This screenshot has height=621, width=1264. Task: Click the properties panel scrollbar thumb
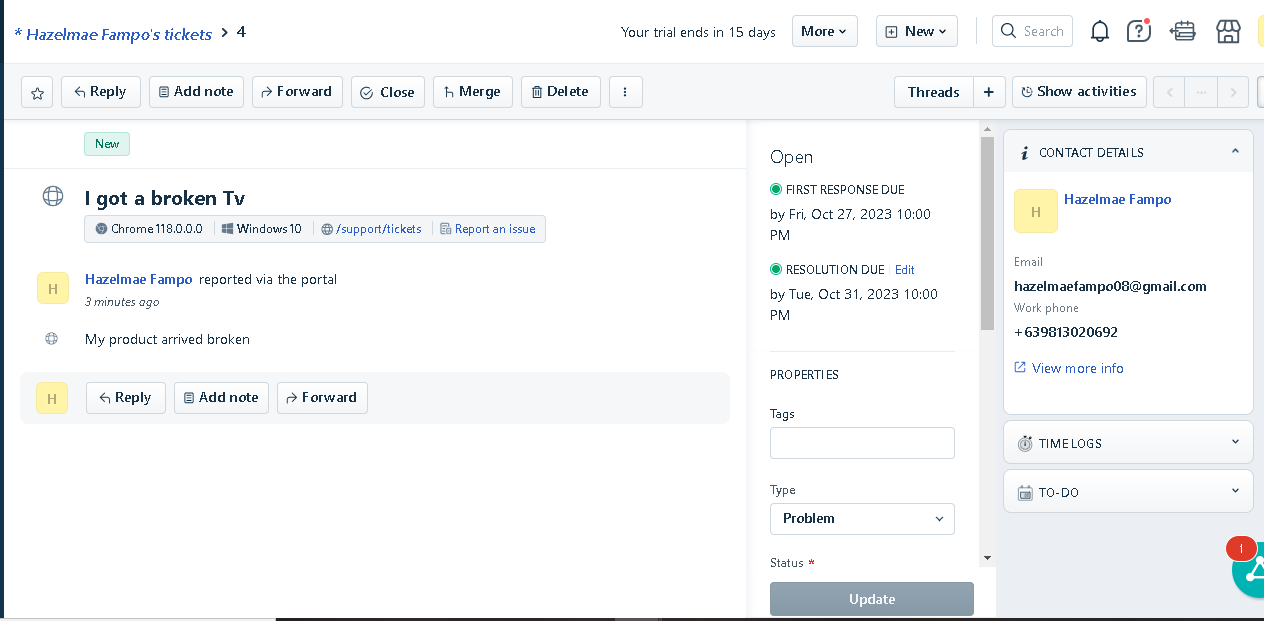click(x=987, y=234)
